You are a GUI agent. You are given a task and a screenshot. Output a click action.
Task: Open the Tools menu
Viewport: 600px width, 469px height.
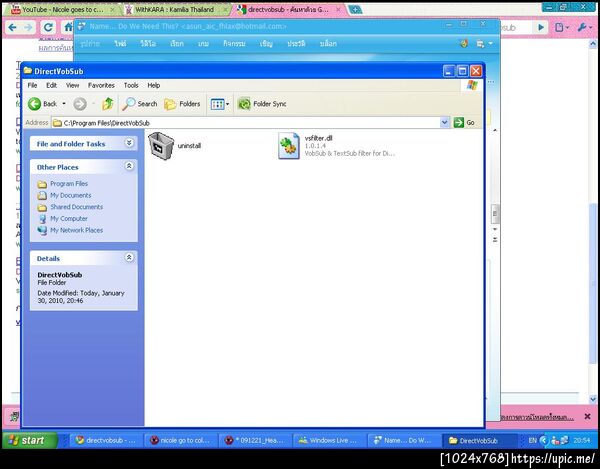pyautogui.click(x=131, y=85)
